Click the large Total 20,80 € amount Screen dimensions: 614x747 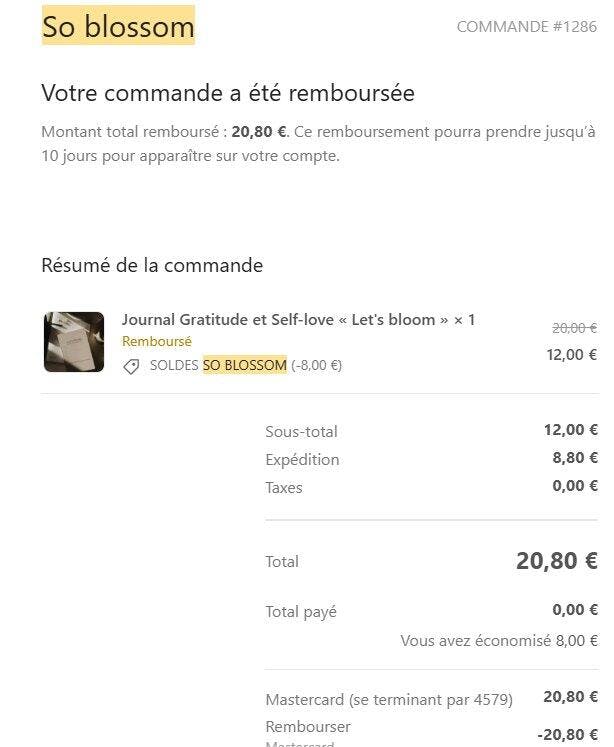tap(556, 561)
